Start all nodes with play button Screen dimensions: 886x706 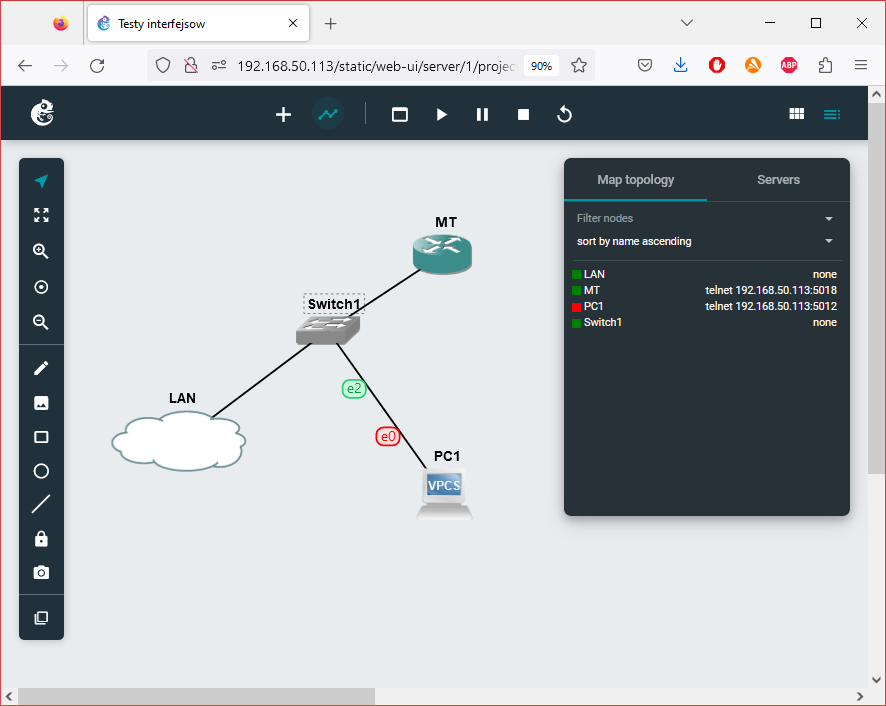(x=441, y=115)
